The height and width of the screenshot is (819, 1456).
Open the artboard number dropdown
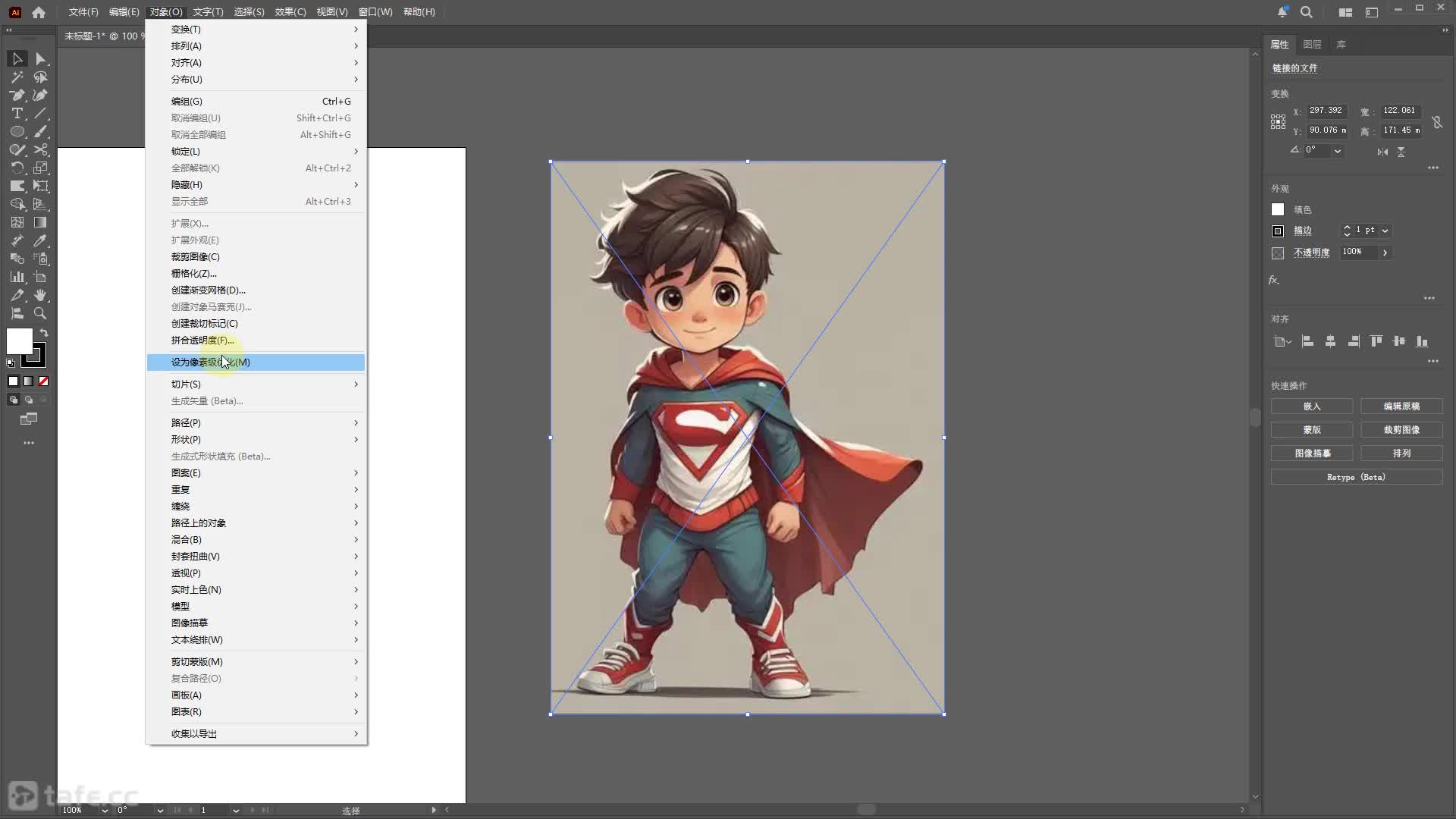pyautogui.click(x=236, y=810)
